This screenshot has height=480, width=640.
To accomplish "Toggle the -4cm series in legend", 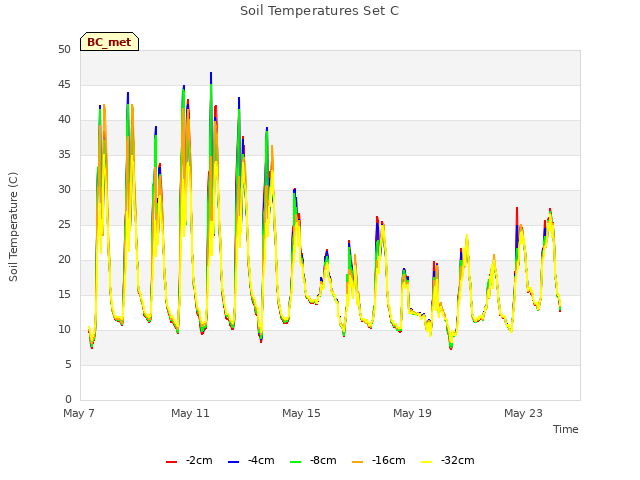I will tap(251, 460).
